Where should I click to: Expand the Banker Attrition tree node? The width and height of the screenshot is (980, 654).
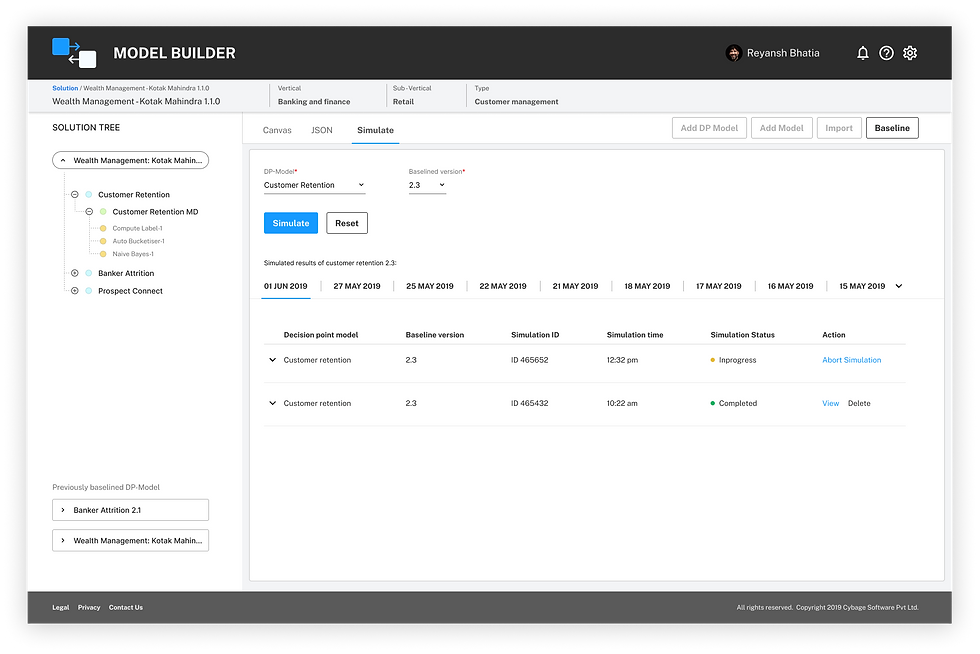point(74,273)
